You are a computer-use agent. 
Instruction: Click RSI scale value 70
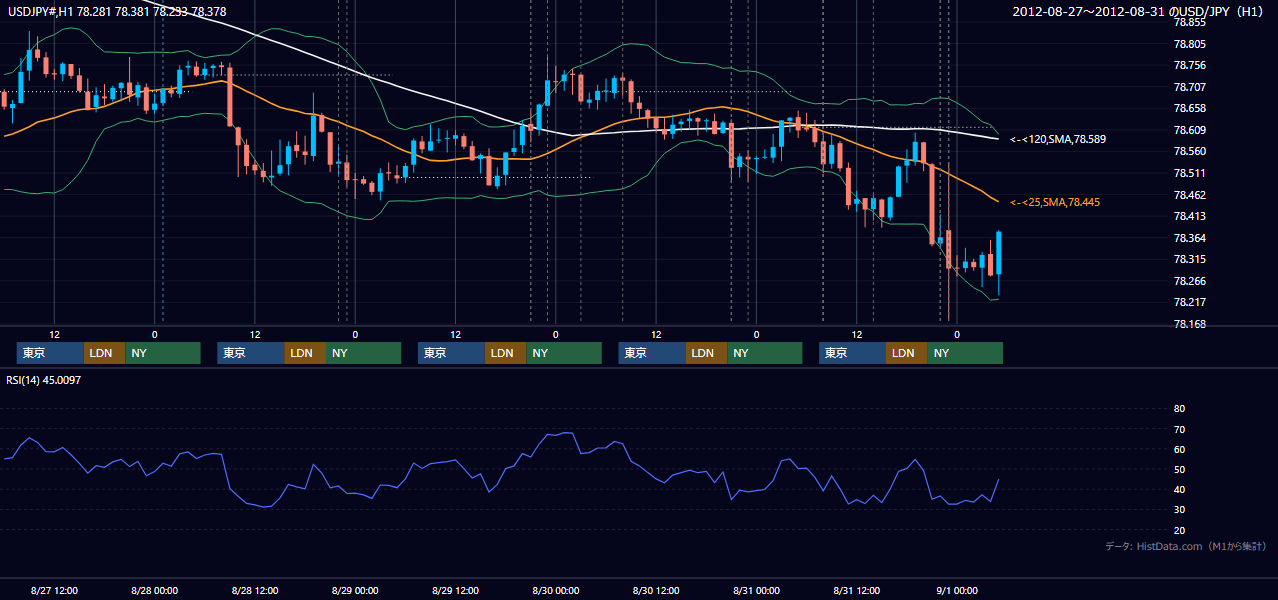[x=1179, y=429]
